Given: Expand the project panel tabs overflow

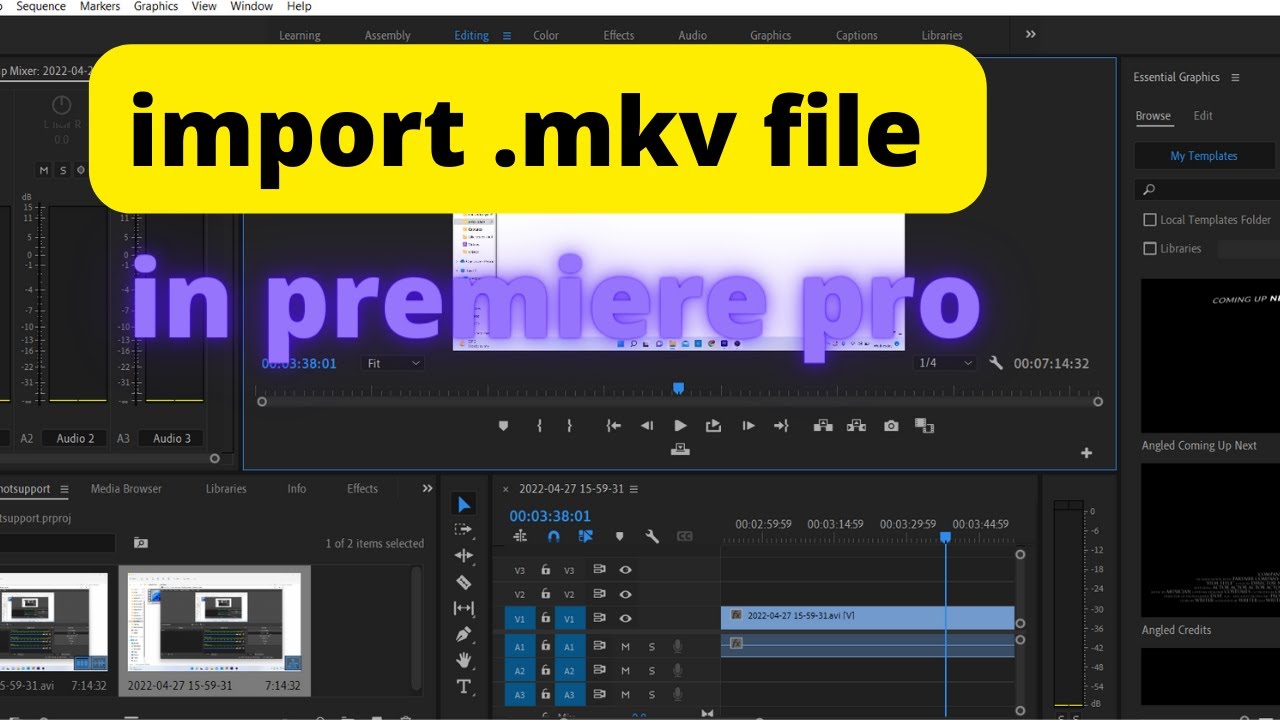Looking at the screenshot, I should point(428,489).
